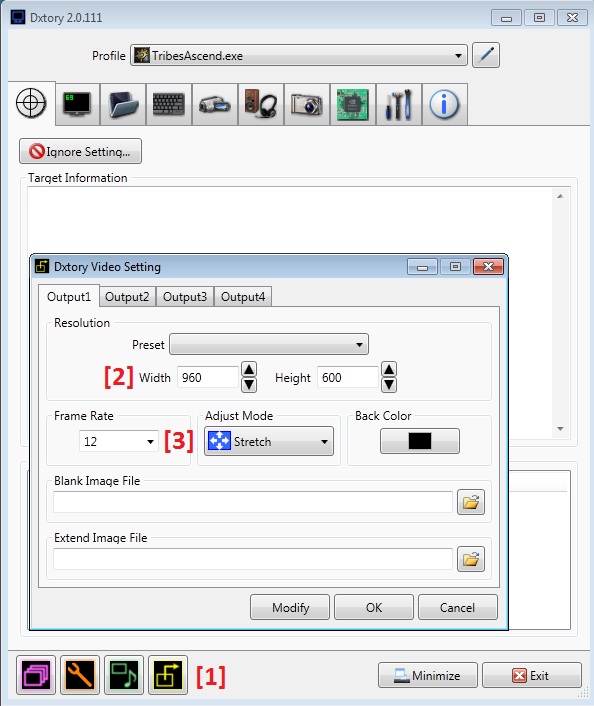The width and height of the screenshot is (594, 706).
Task: Browse for Extend Image File
Action: 471,559
